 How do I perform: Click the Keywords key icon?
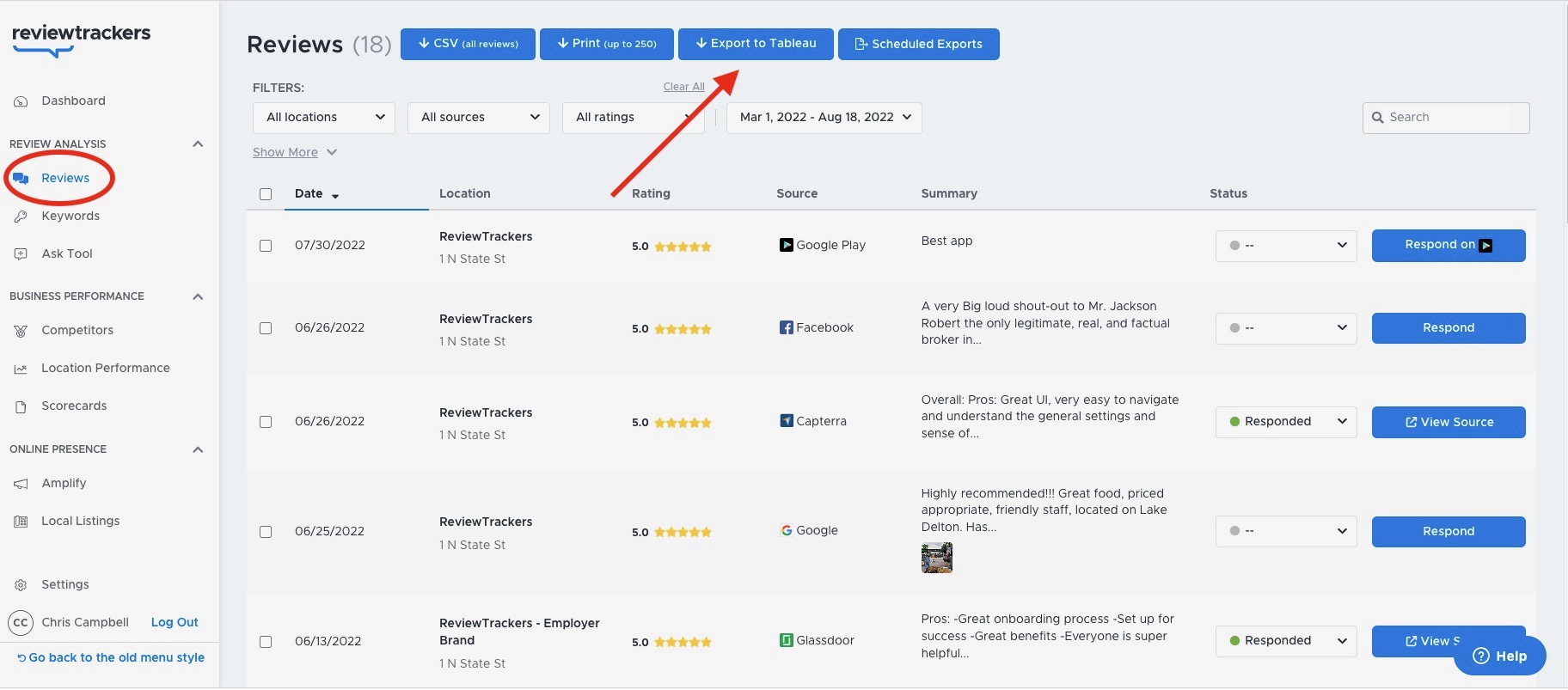pos(21,217)
